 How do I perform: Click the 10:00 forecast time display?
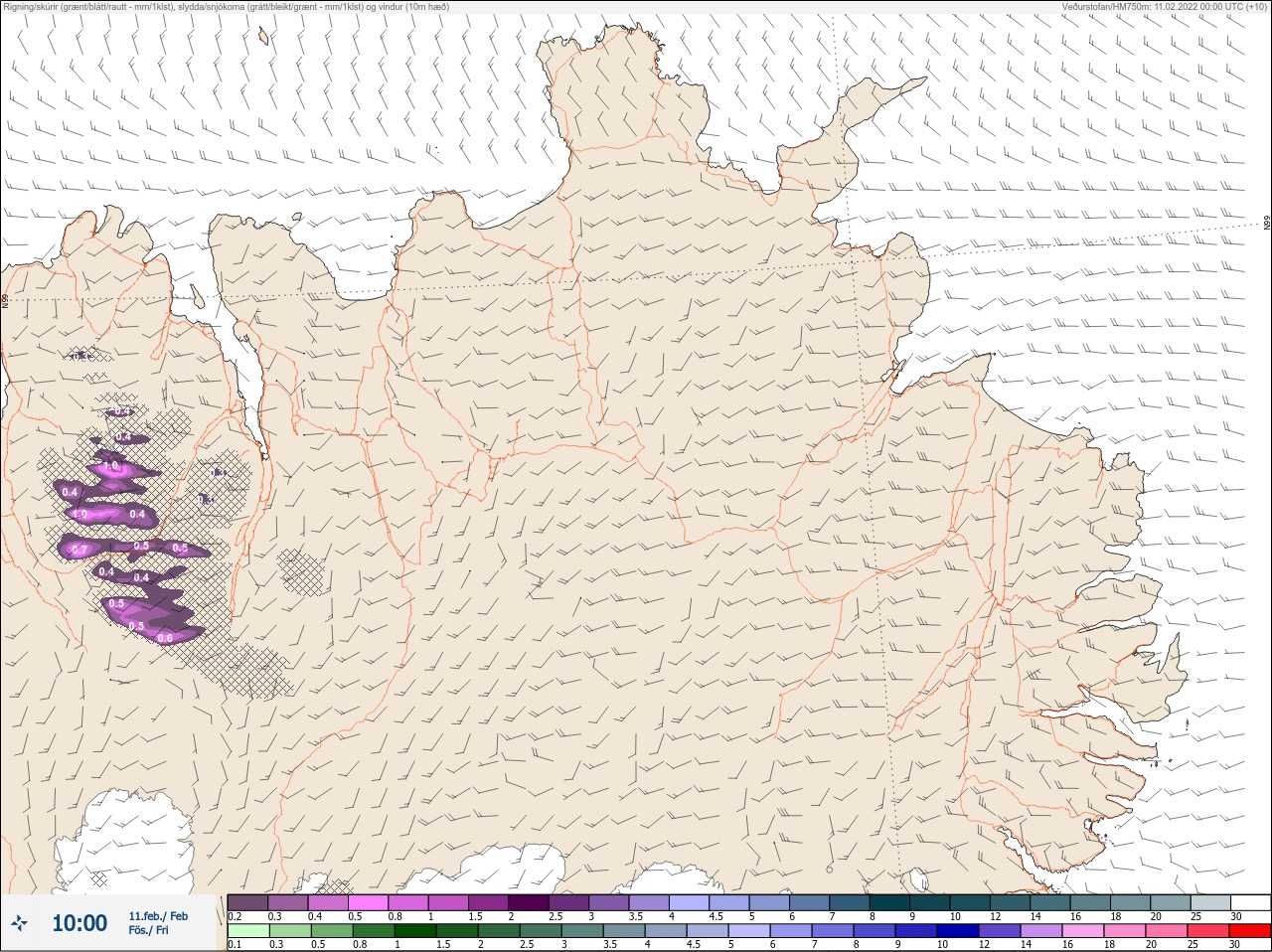coord(79,923)
